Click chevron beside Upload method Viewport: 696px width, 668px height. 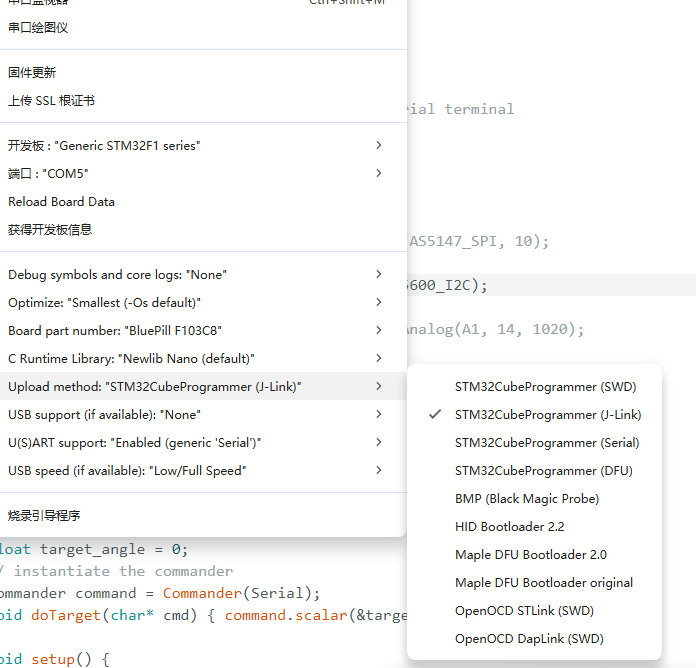tap(378, 386)
